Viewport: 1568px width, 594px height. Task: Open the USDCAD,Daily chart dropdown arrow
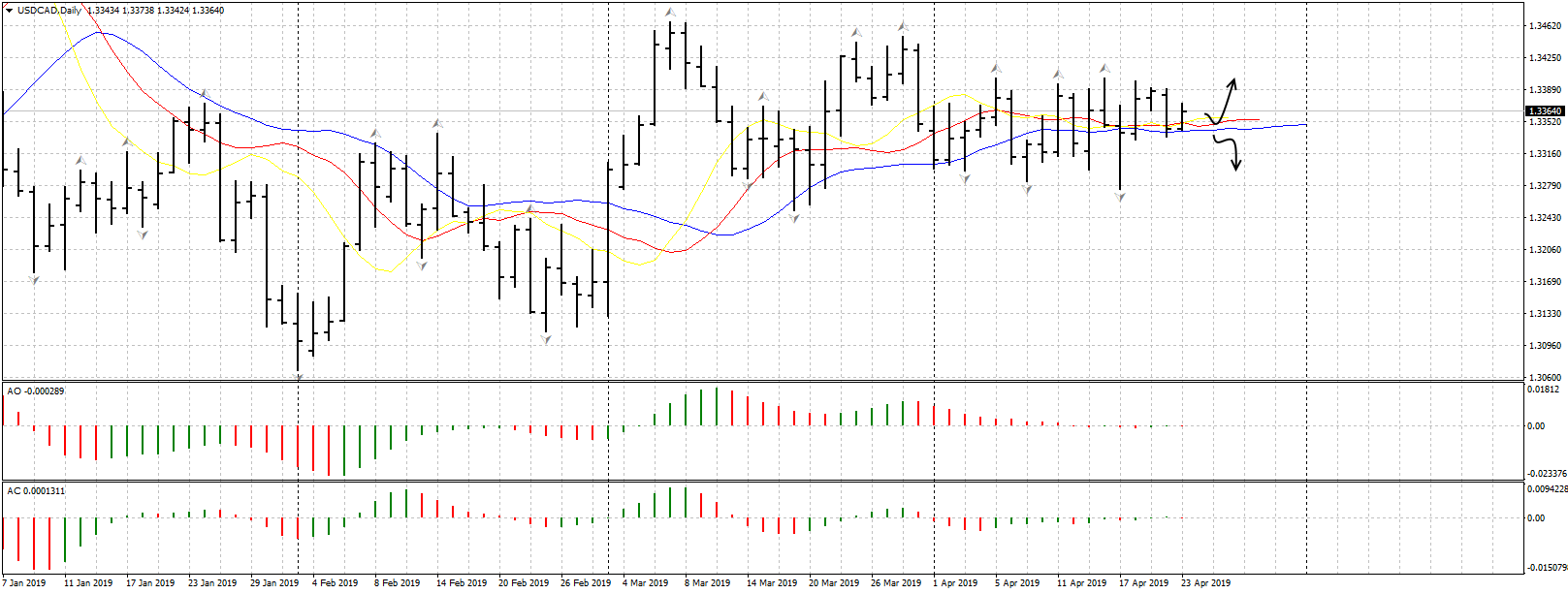[9, 11]
